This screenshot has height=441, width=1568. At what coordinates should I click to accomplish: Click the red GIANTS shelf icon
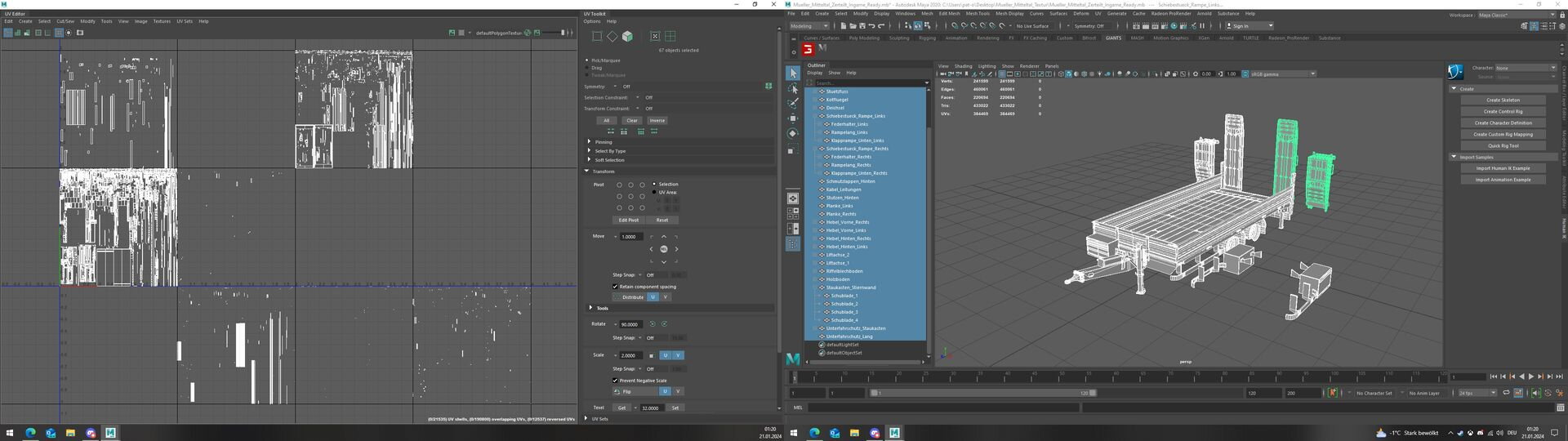click(x=808, y=50)
